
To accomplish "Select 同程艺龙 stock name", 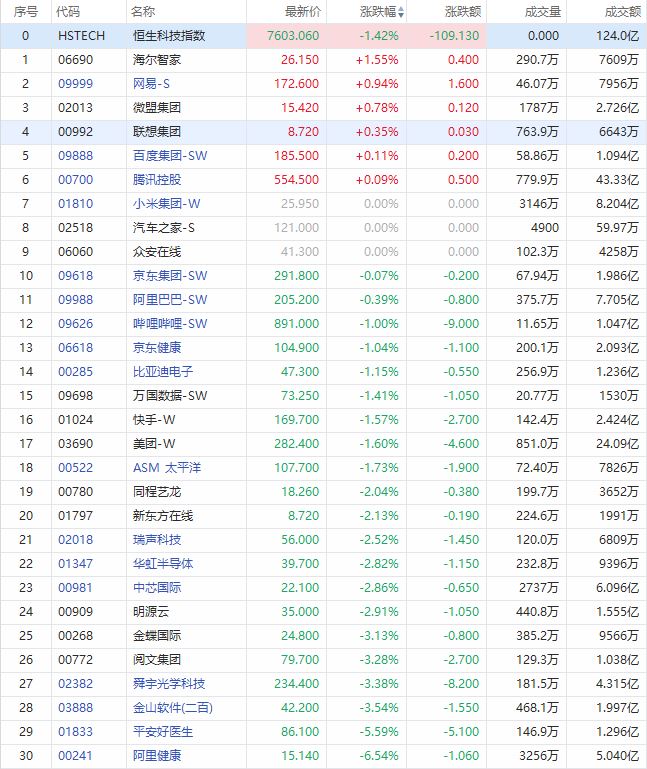I will (x=157, y=492).
